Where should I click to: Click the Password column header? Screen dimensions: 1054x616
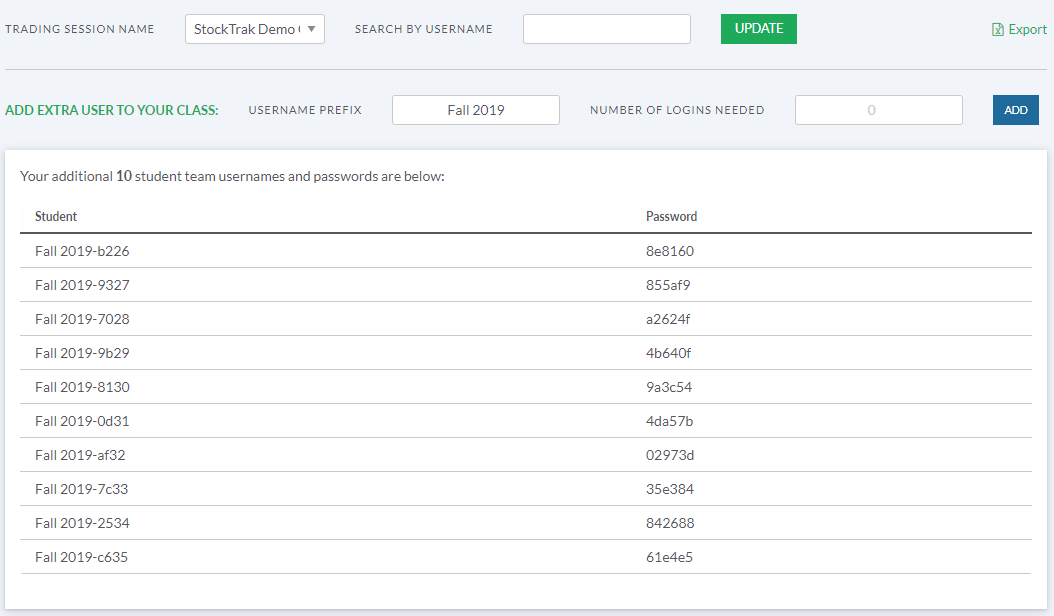(x=672, y=217)
